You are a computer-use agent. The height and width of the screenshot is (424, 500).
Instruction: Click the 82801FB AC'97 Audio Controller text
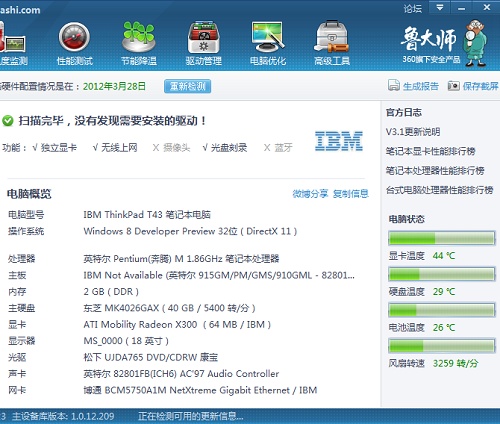point(181,374)
